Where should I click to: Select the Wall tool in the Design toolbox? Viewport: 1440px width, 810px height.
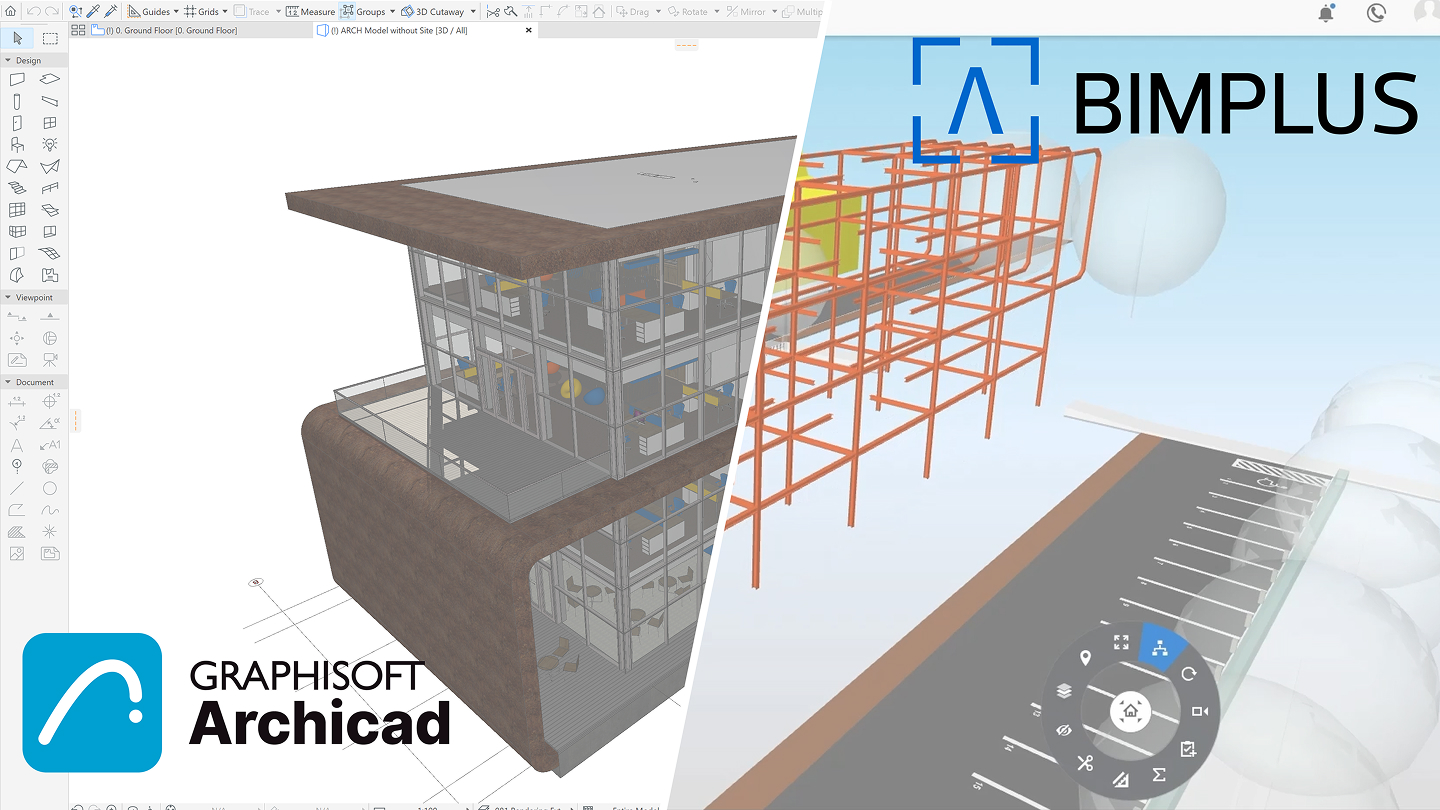click(15, 80)
